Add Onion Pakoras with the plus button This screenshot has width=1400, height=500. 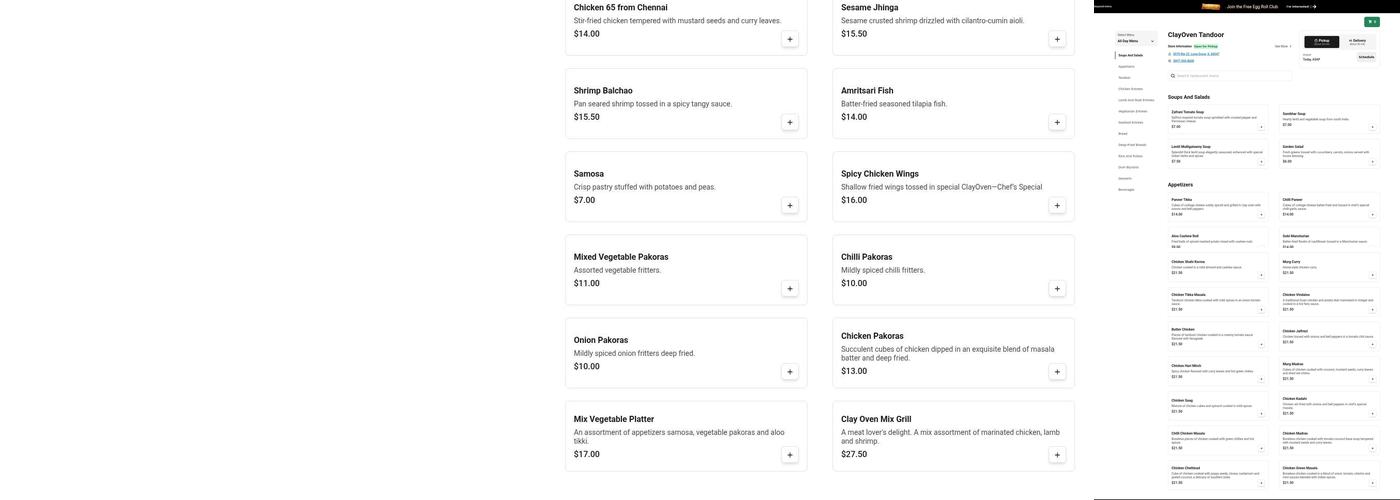[x=790, y=372]
